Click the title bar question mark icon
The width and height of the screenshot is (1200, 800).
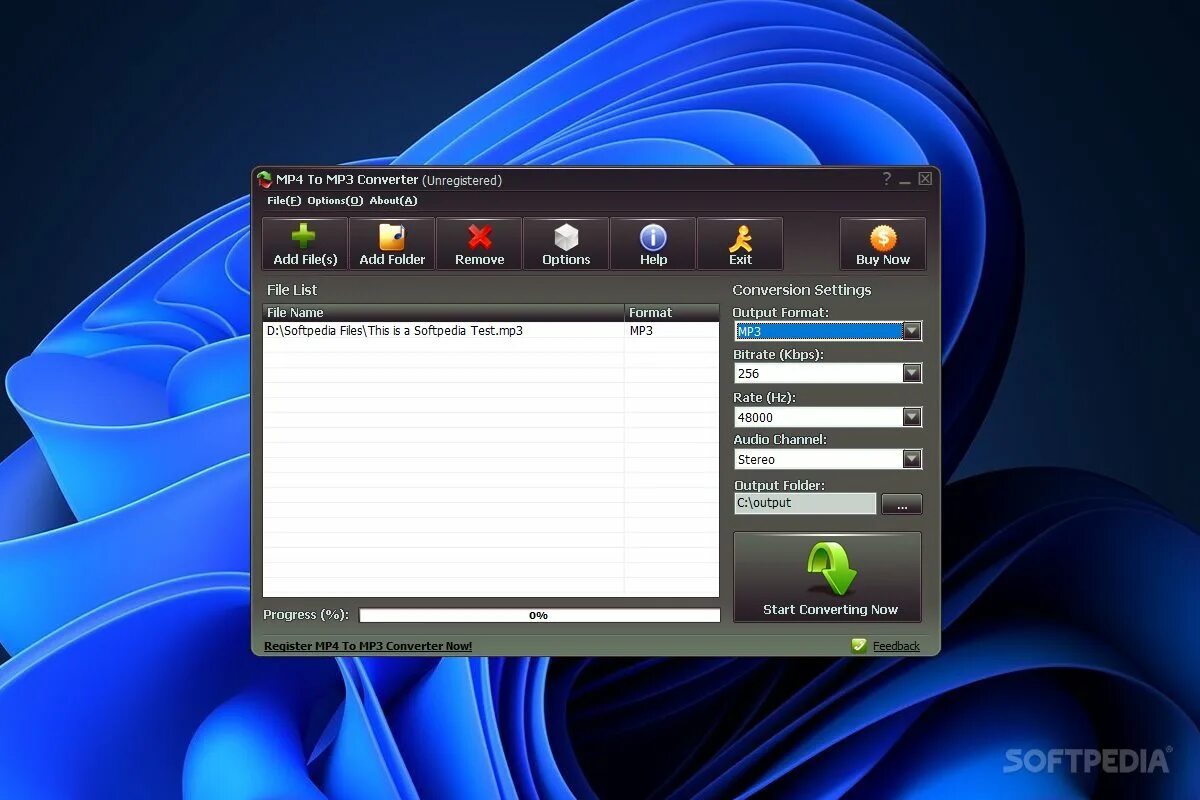(x=886, y=179)
